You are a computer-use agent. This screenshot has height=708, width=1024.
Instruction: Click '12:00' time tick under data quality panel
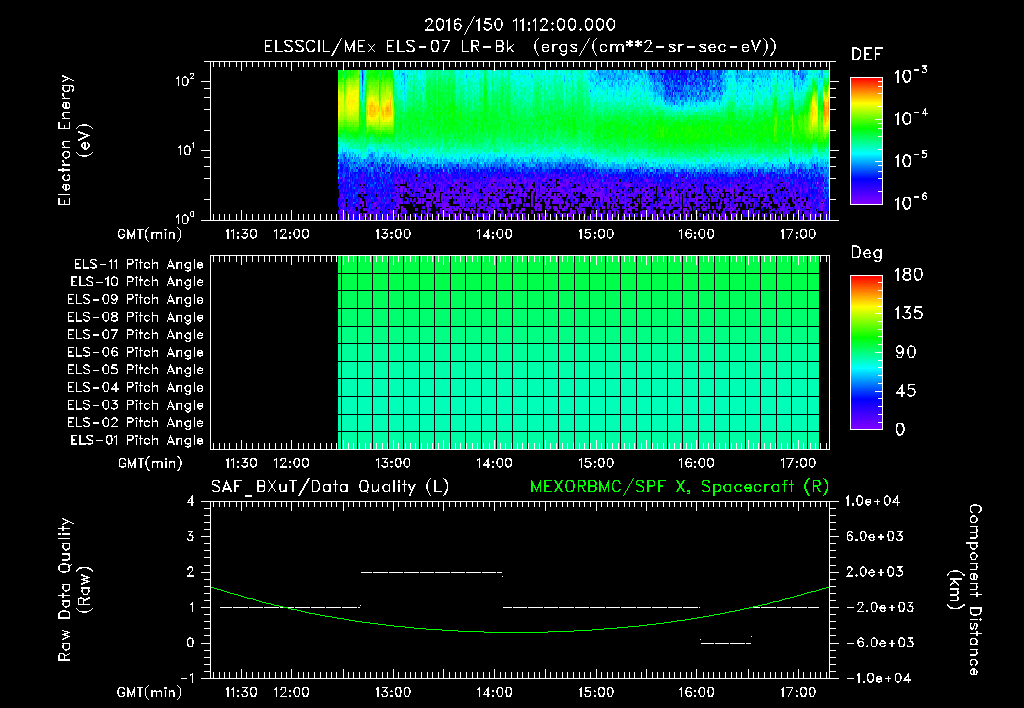(x=291, y=692)
